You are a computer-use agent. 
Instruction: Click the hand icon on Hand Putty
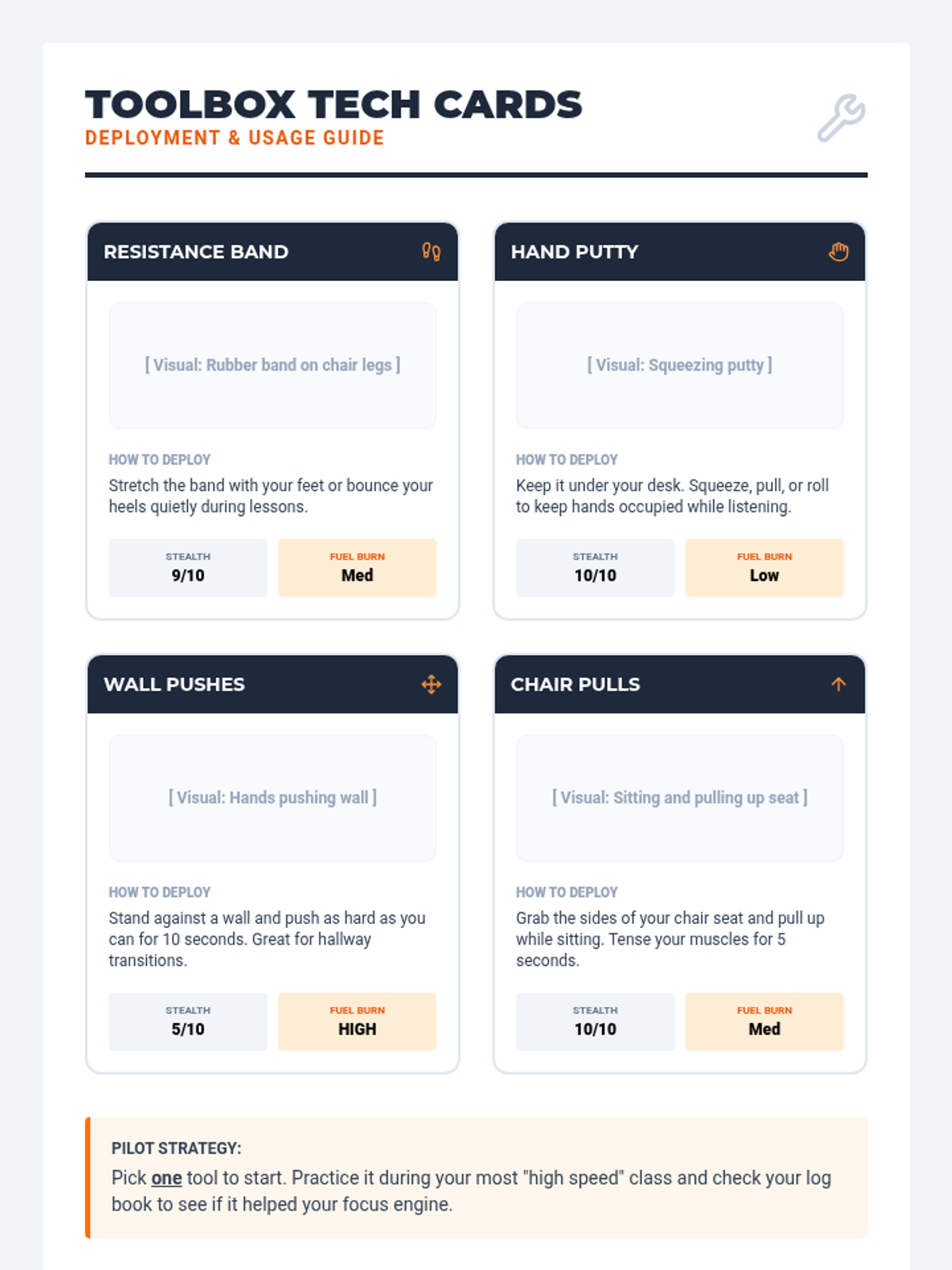pyautogui.click(x=839, y=252)
